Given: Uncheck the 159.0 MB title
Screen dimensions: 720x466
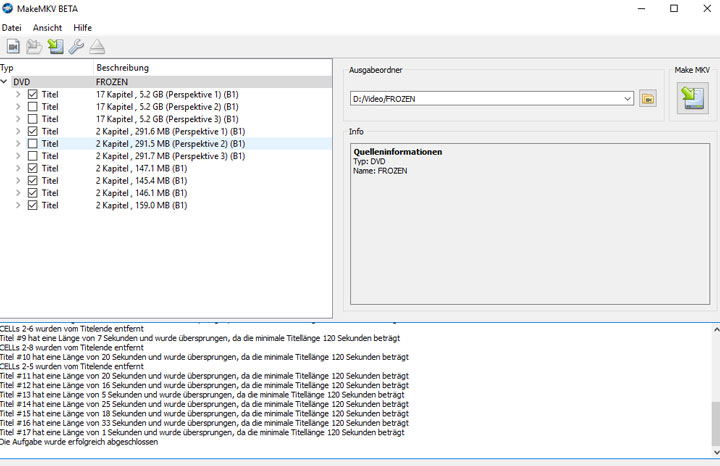Looking at the screenshot, I should (33, 205).
